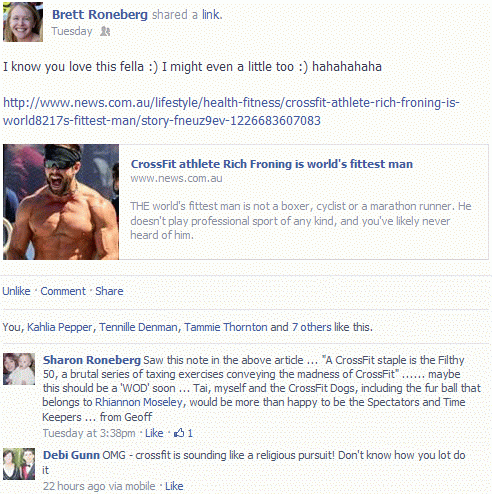Click the Tuesday post timestamp
Screen dimensions: 492x494
coord(72,31)
